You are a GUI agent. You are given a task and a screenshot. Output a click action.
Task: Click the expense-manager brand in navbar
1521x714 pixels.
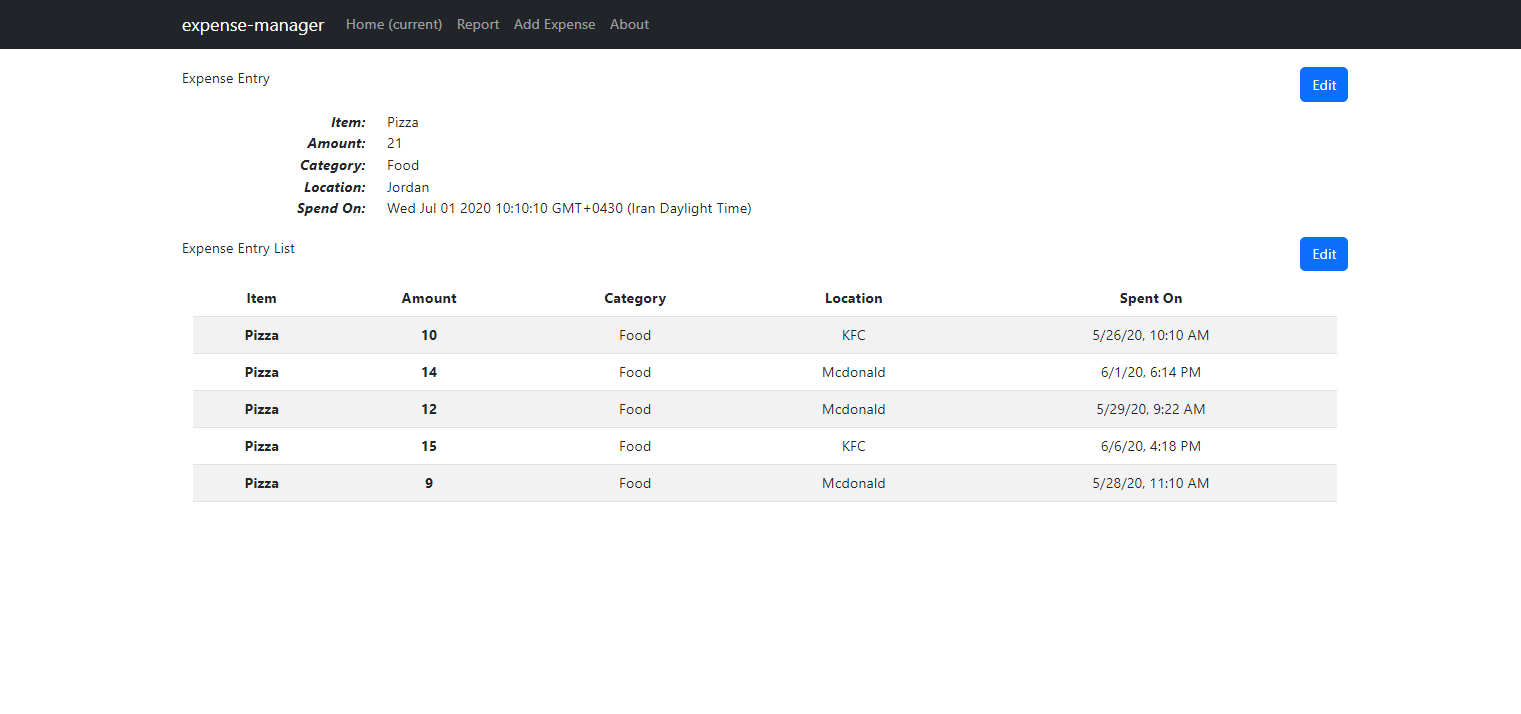[x=252, y=24]
